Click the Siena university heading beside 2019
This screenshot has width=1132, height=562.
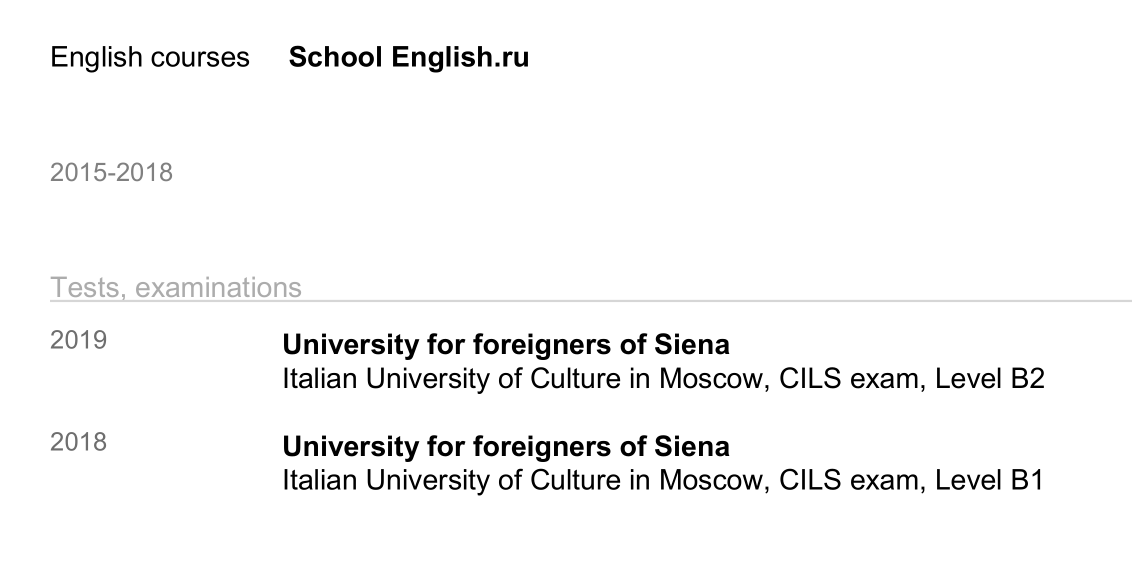[506, 345]
